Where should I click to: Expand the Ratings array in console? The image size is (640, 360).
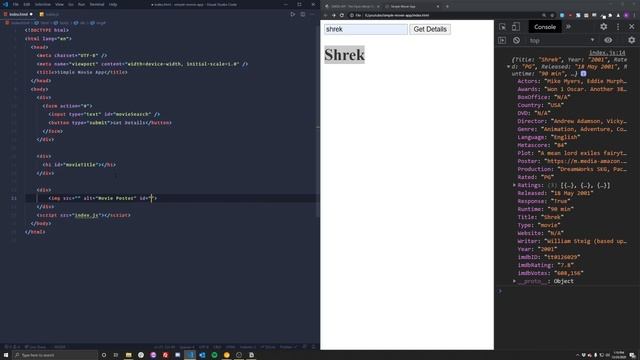514,185
